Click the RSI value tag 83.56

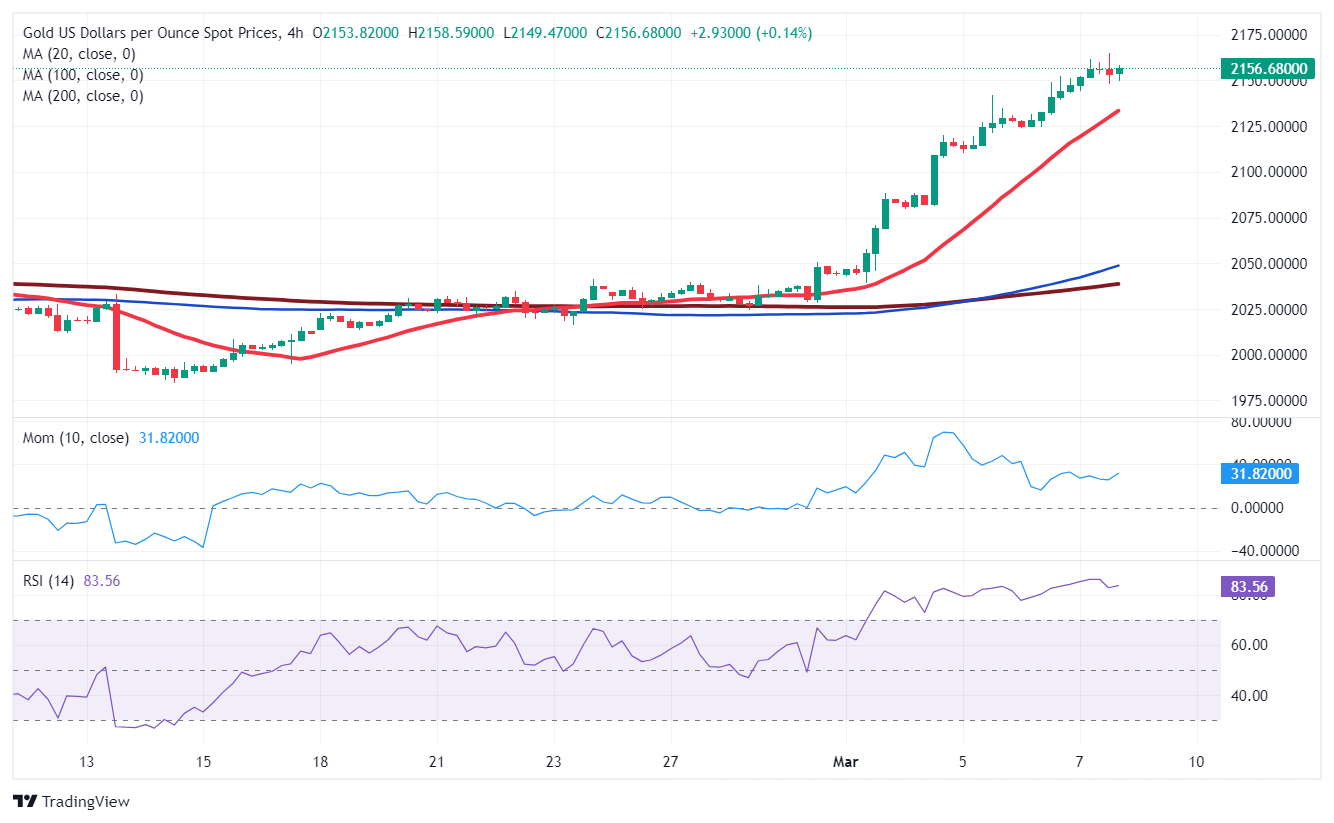[x=1246, y=586]
